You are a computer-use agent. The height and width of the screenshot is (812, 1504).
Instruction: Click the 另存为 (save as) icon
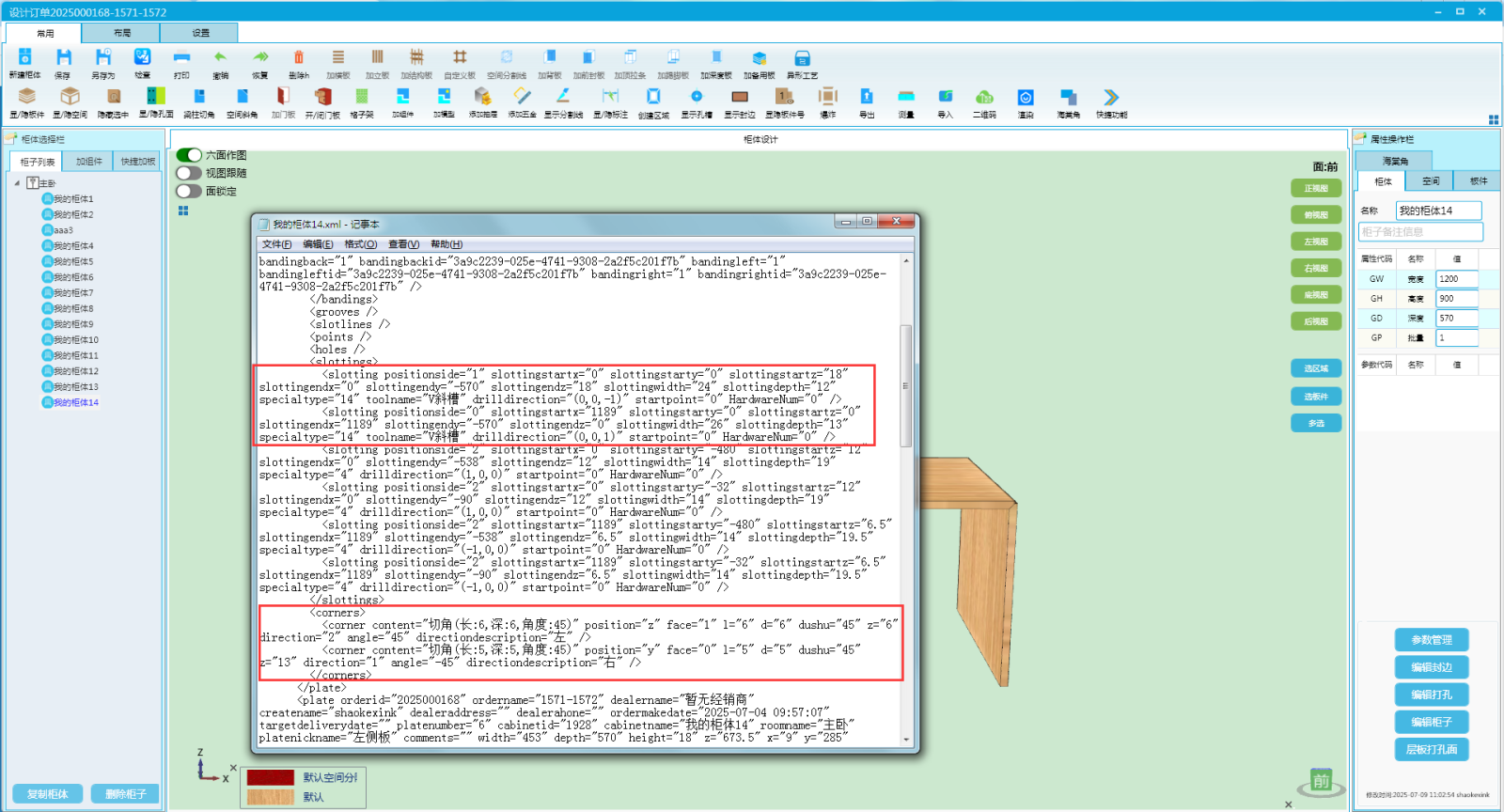point(103,58)
